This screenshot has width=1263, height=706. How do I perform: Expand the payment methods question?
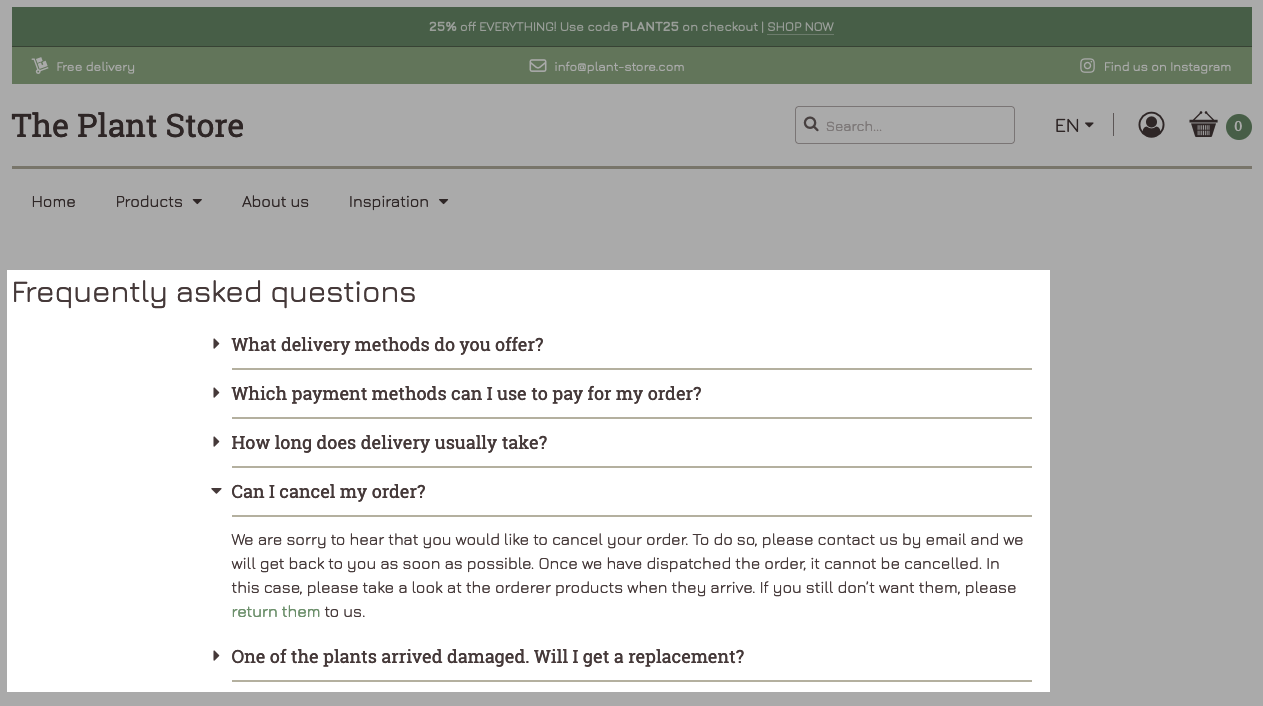(466, 393)
